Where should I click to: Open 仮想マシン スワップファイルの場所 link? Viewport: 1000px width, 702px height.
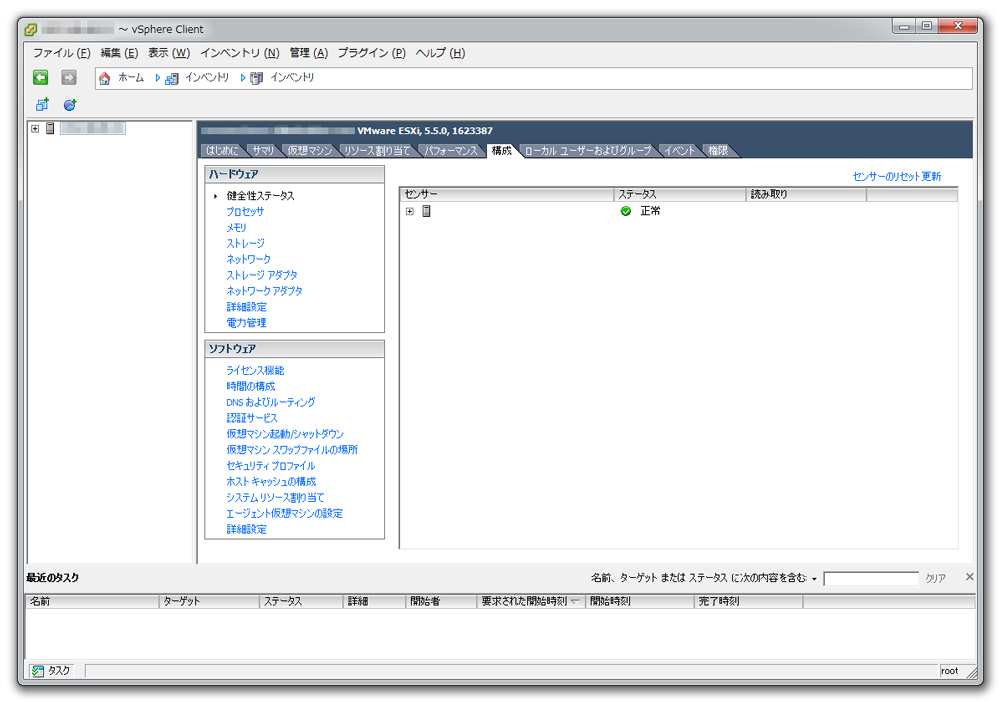click(x=292, y=450)
